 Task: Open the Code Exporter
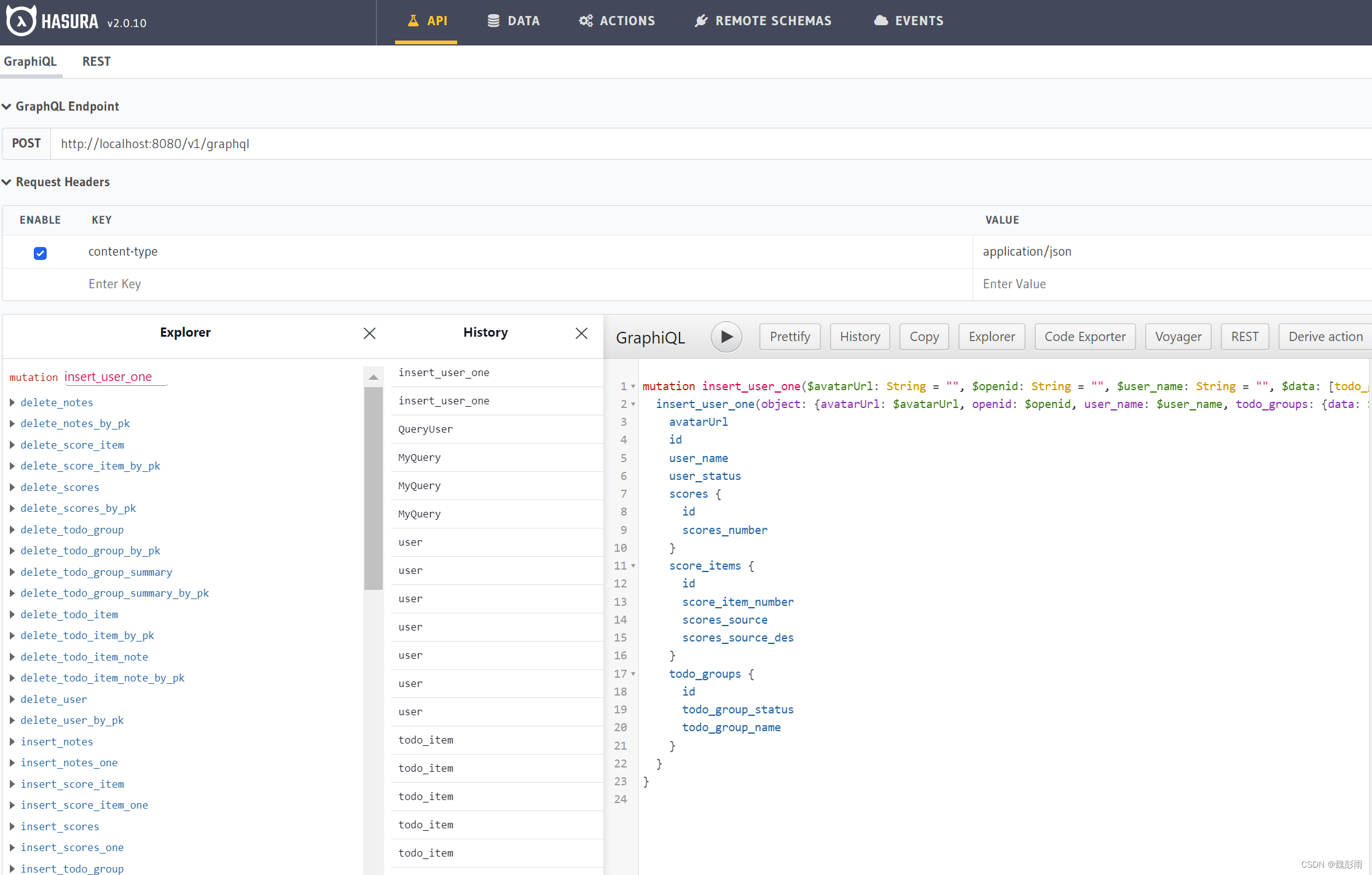click(1084, 337)
